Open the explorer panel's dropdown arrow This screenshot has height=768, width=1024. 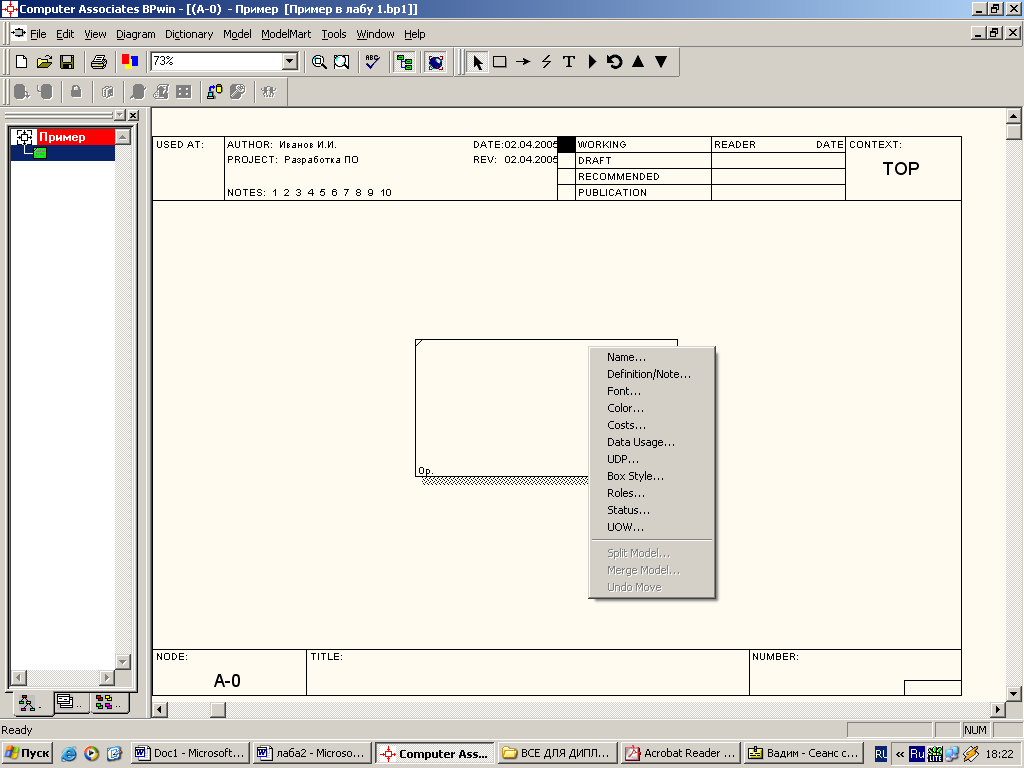(x=119, y=116)
